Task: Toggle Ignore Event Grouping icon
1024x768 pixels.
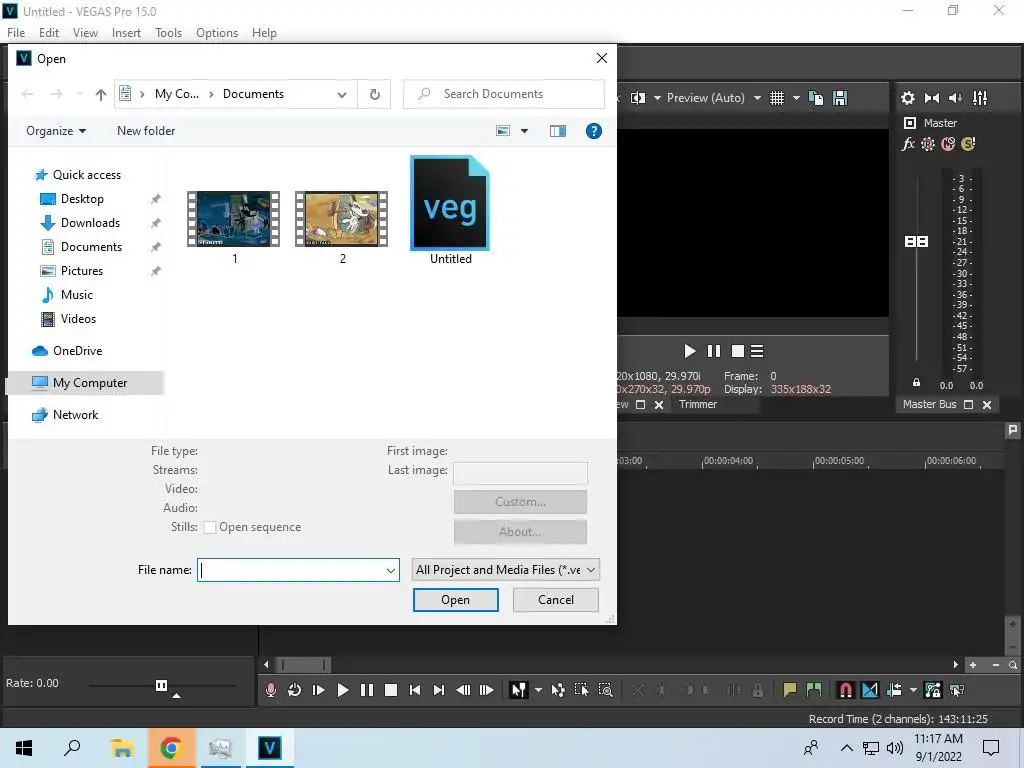Action: [957, 690]
